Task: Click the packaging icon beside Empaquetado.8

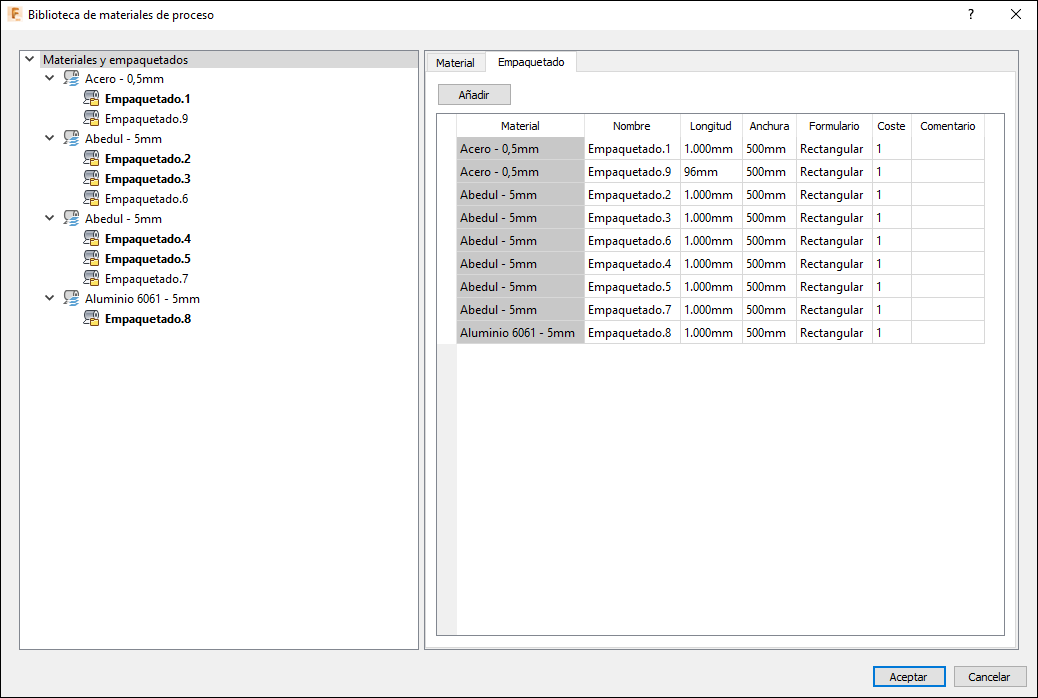Action: [x=91, y=319]
